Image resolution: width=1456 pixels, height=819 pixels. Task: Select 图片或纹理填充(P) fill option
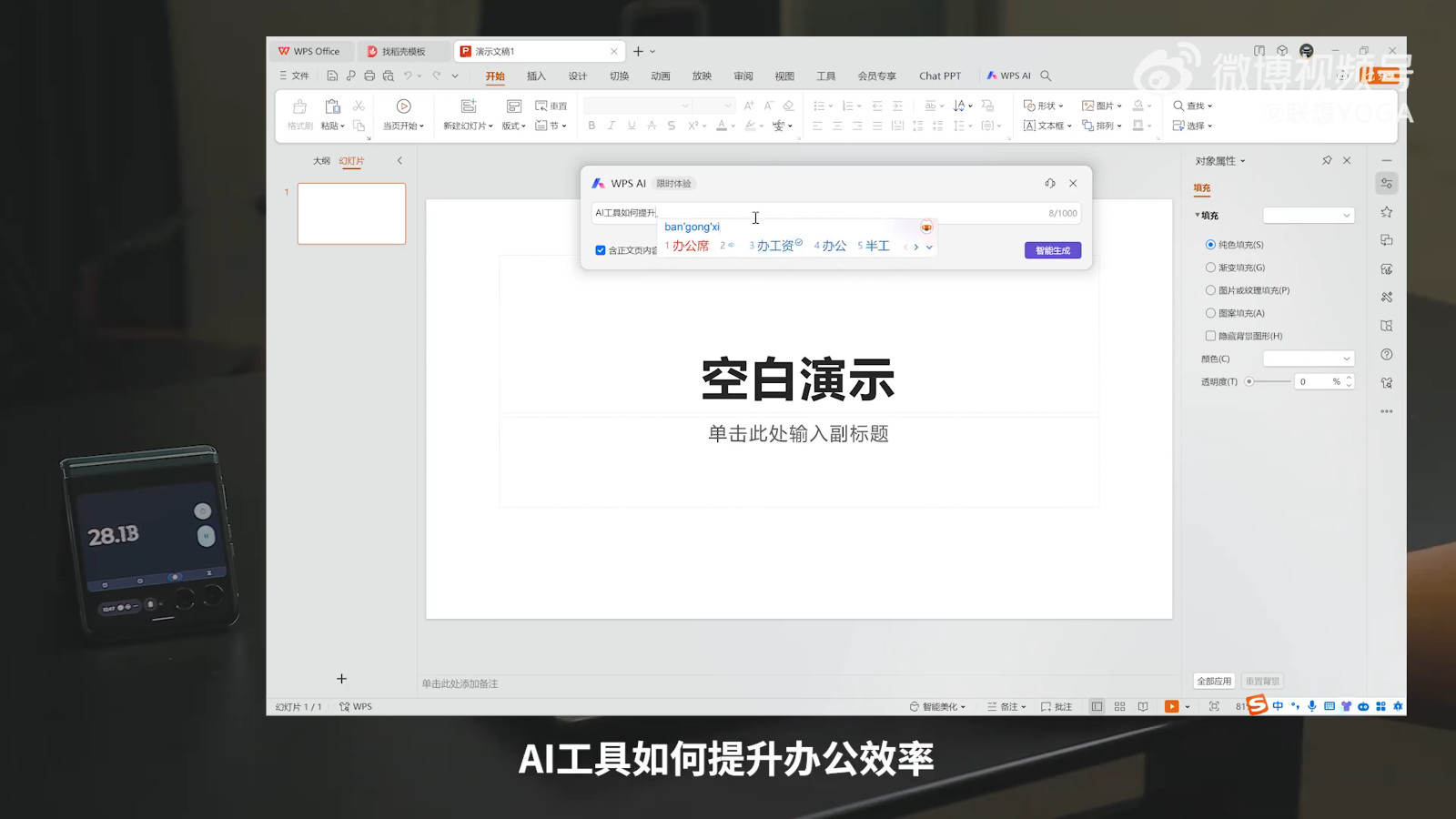(x=1210, y=290)
